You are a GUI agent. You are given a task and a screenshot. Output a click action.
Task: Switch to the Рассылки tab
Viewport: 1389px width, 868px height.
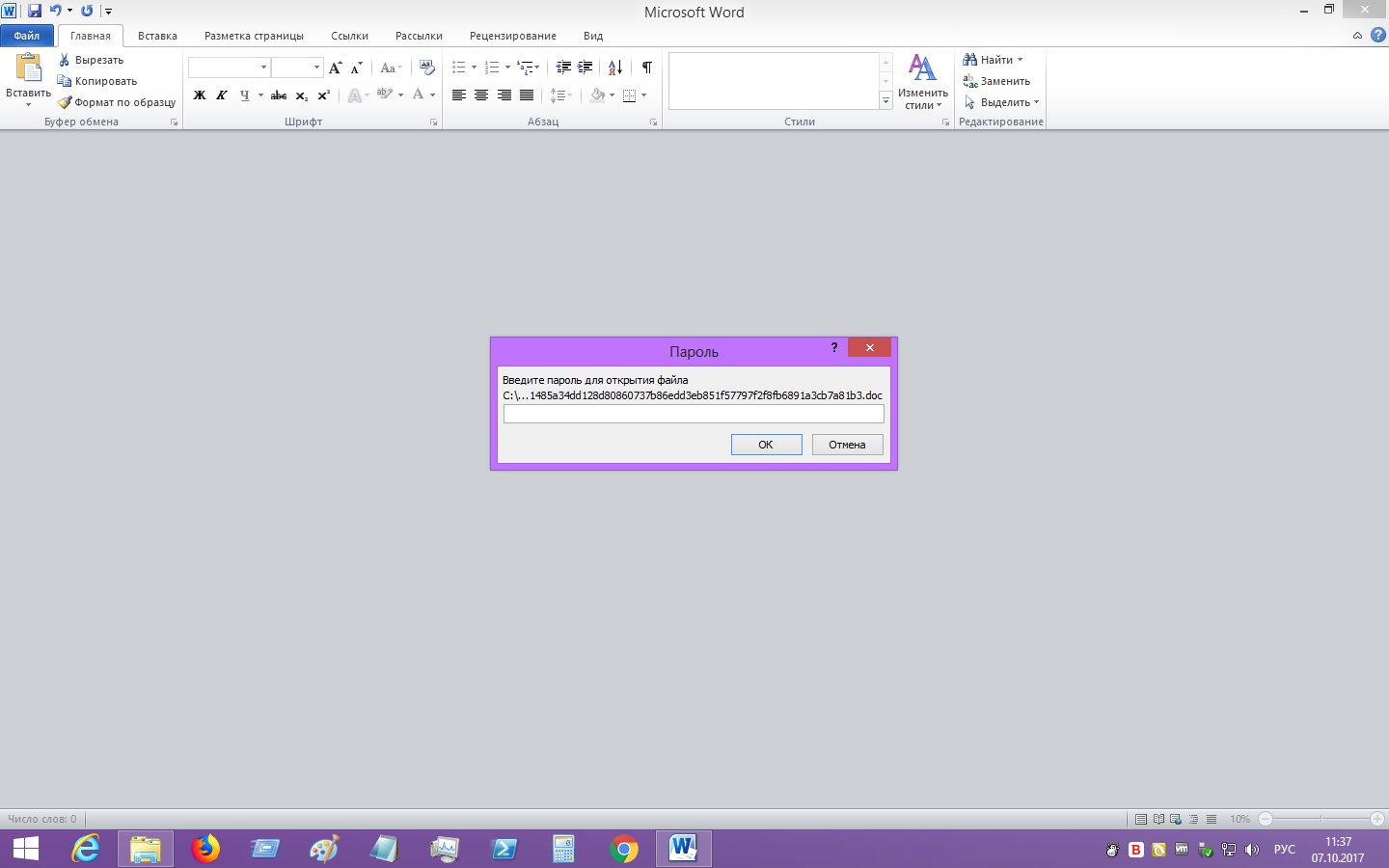point(419,36)
